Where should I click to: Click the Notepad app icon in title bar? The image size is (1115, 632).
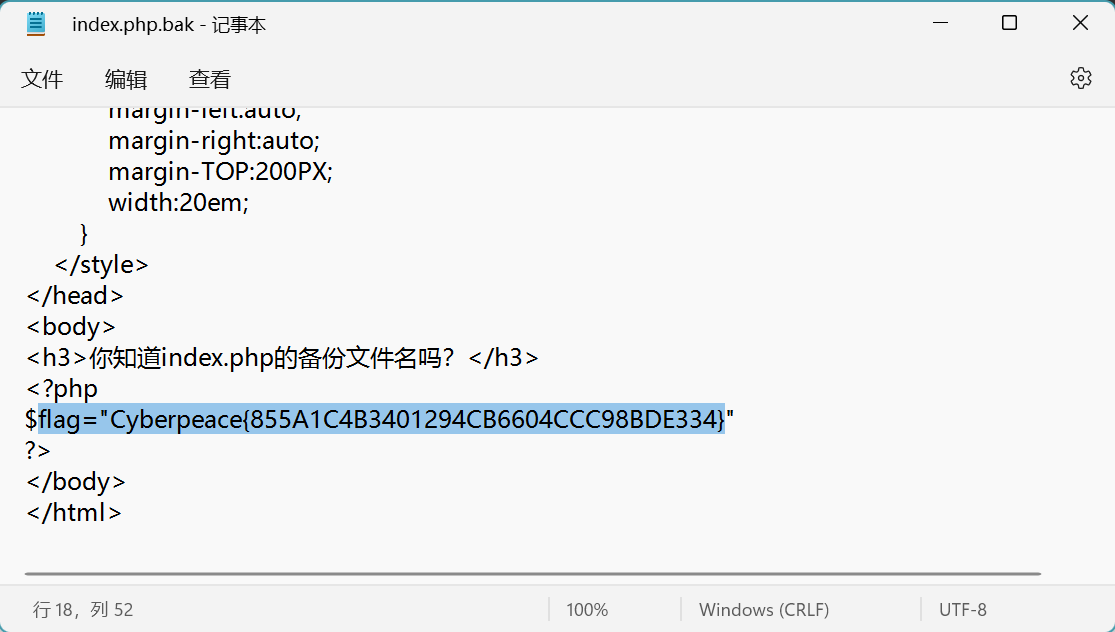point(36,24)
